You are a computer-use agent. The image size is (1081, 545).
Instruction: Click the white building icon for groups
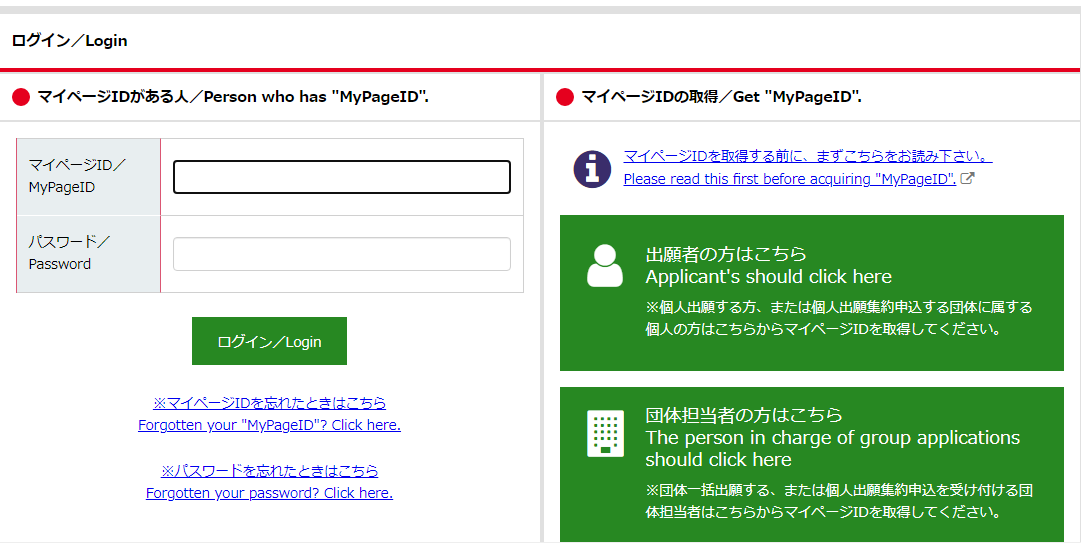[x=604, y=433]
